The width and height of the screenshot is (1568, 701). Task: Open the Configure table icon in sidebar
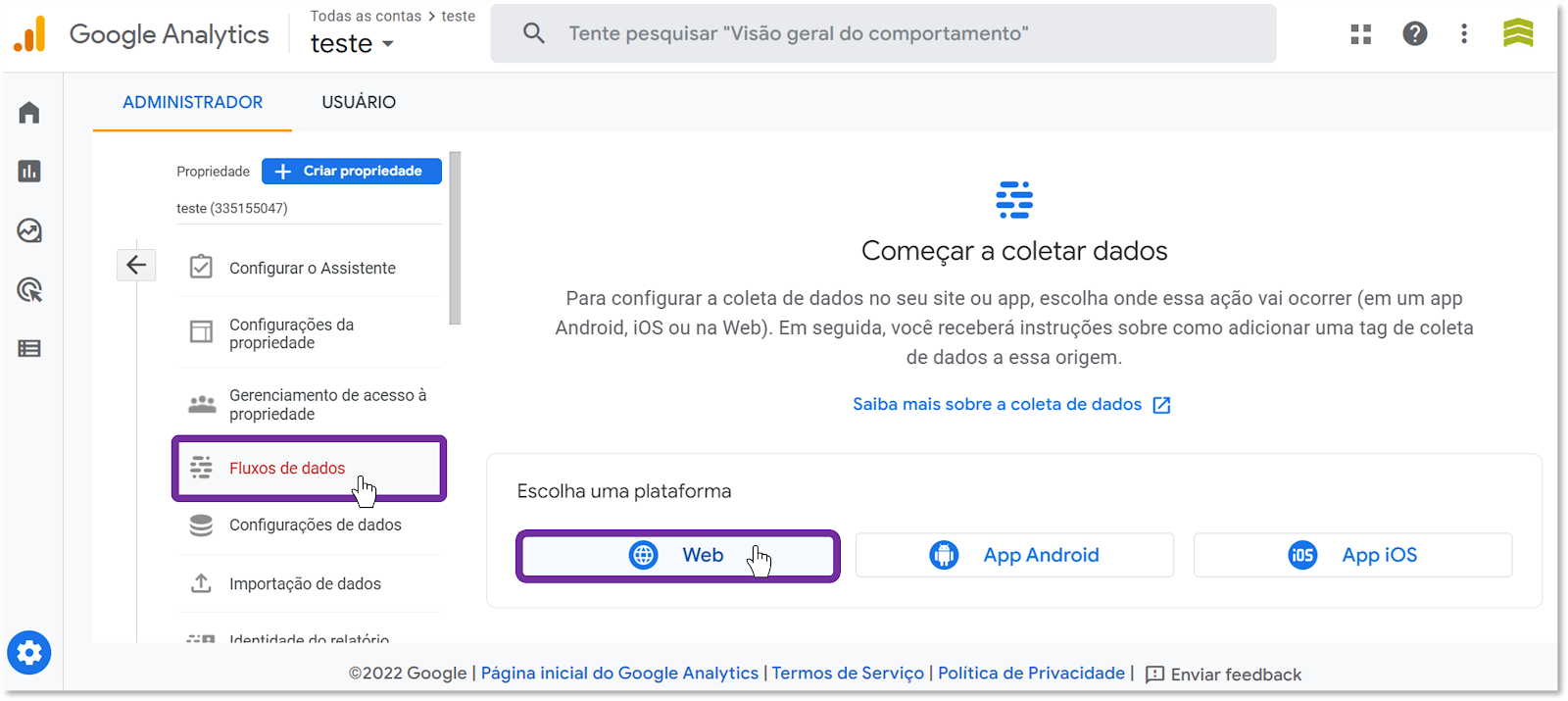29,348
